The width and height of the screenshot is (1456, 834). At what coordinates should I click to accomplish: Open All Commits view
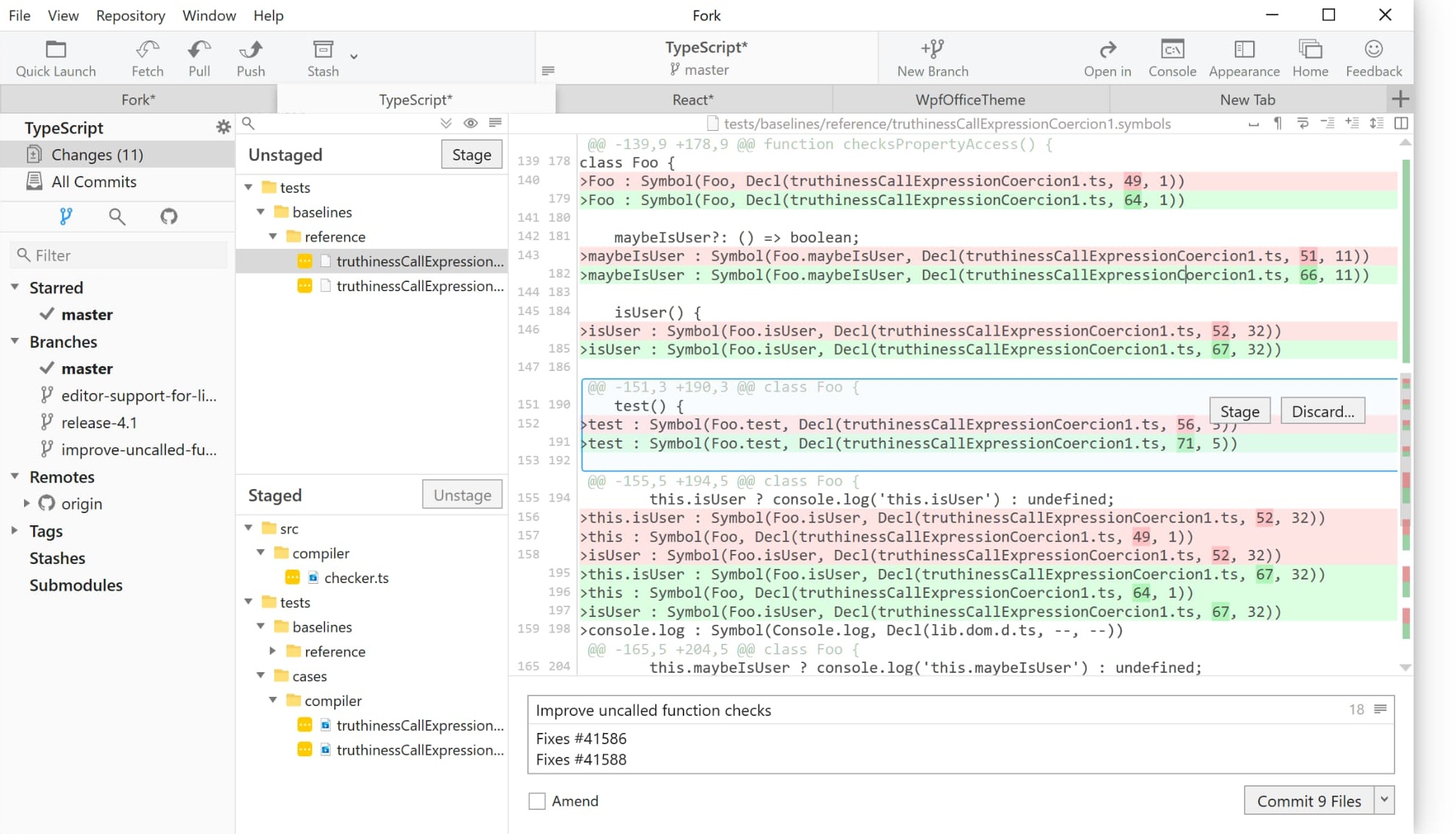pos(93,182)
